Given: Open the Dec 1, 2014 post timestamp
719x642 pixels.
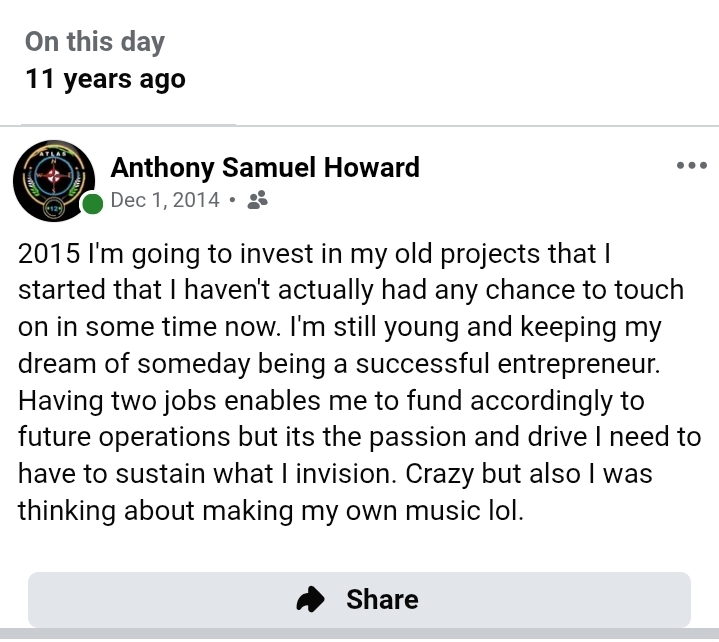Looking at the screenshot, I should pyautogui.click(x=165, y=200).
